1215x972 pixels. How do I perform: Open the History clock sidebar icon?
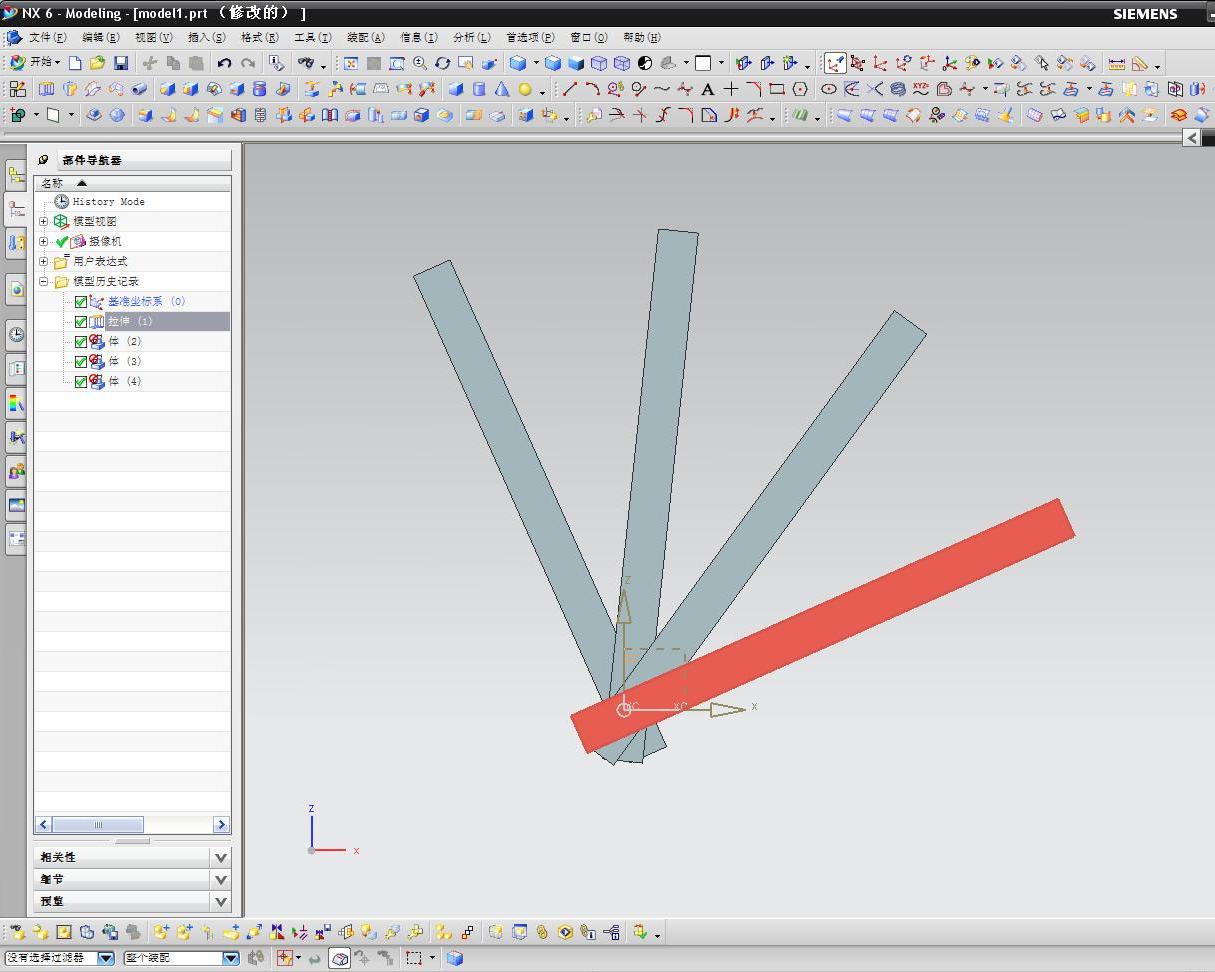click(x=16, y=334)
